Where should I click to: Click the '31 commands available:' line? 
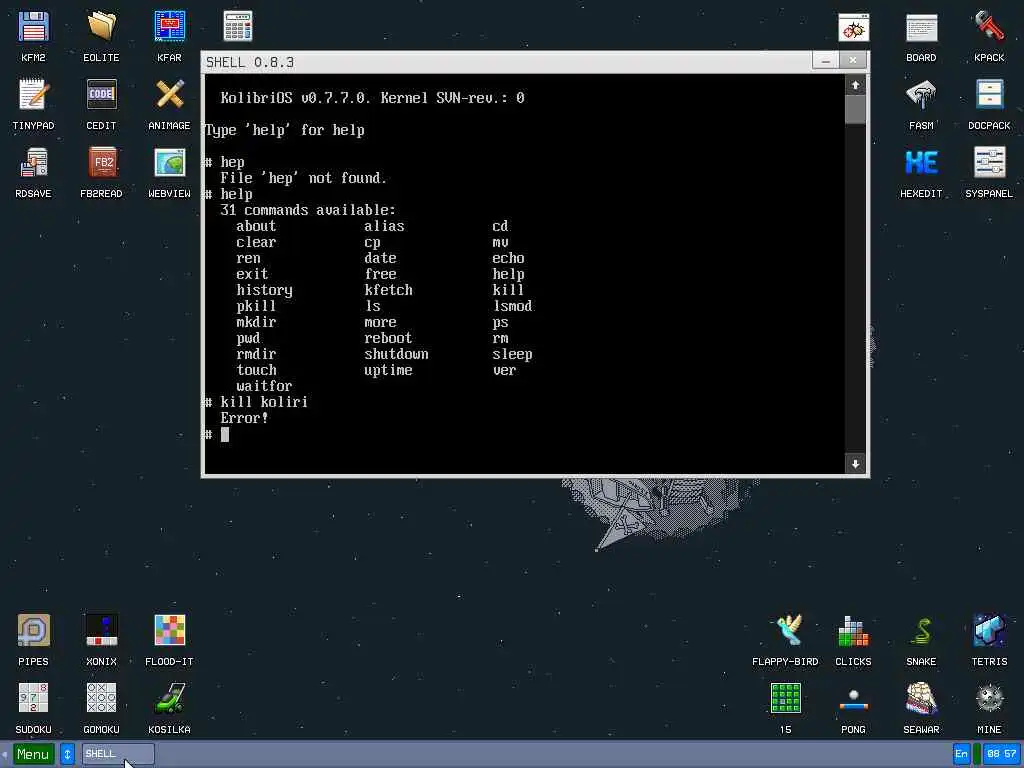pos(308,210)
